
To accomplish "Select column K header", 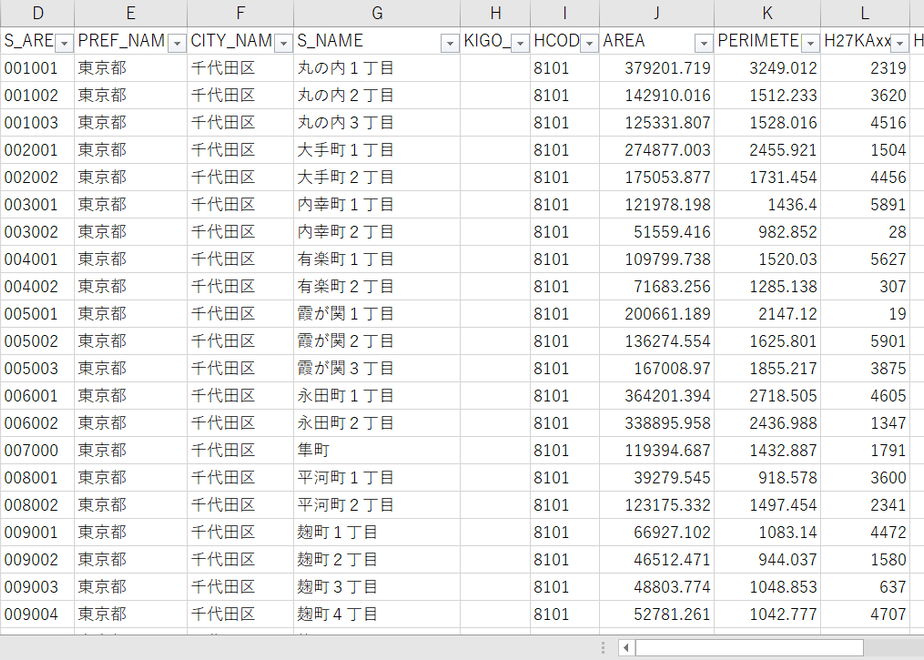I will click(767, 13).
